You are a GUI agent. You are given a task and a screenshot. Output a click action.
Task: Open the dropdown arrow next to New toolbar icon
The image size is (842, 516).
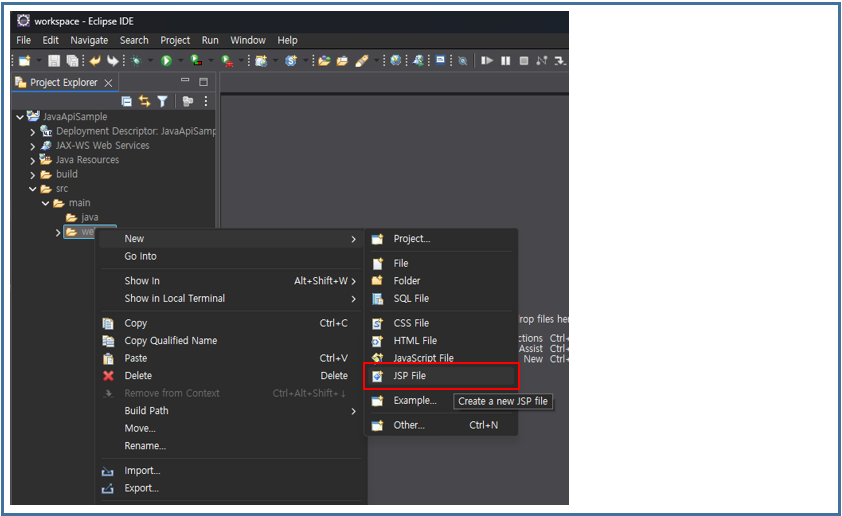tap(39, 60)
